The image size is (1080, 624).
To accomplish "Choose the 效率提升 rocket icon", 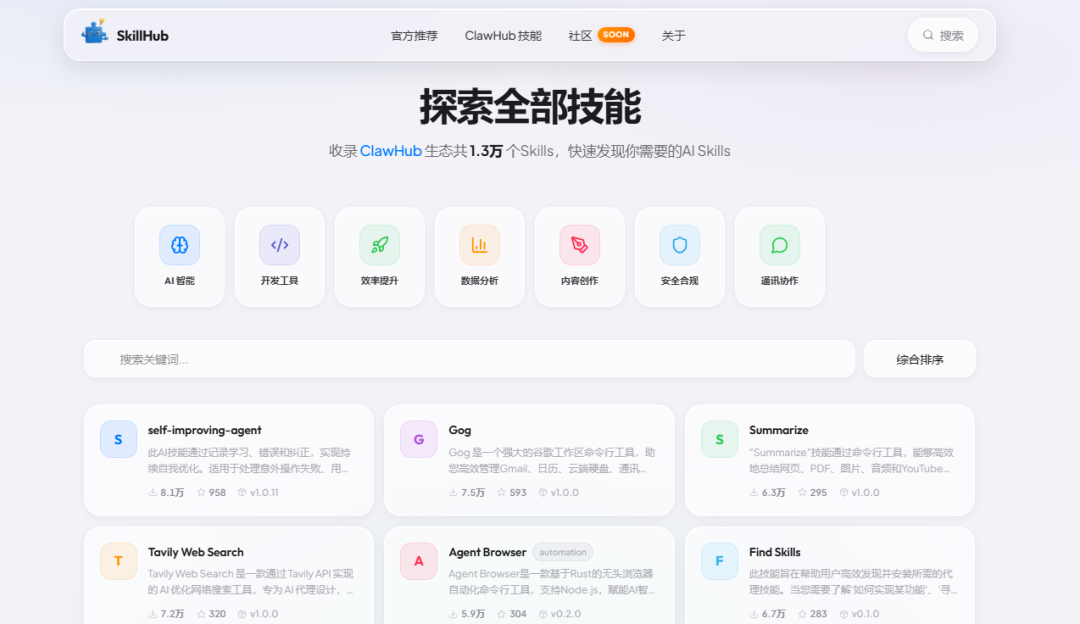I will click(380, 245).
